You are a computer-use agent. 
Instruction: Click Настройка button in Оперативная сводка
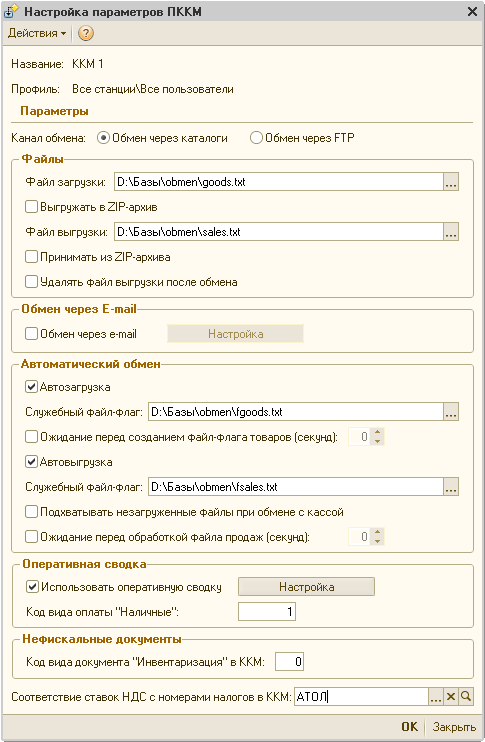(x=306, y=587)
